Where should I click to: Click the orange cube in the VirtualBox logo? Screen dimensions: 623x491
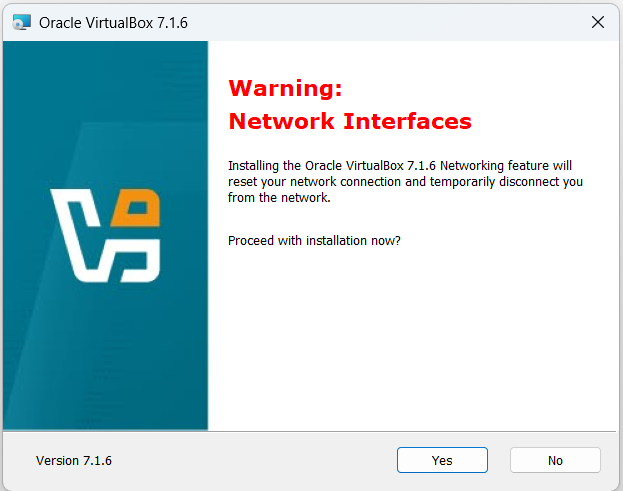[136, 208]
